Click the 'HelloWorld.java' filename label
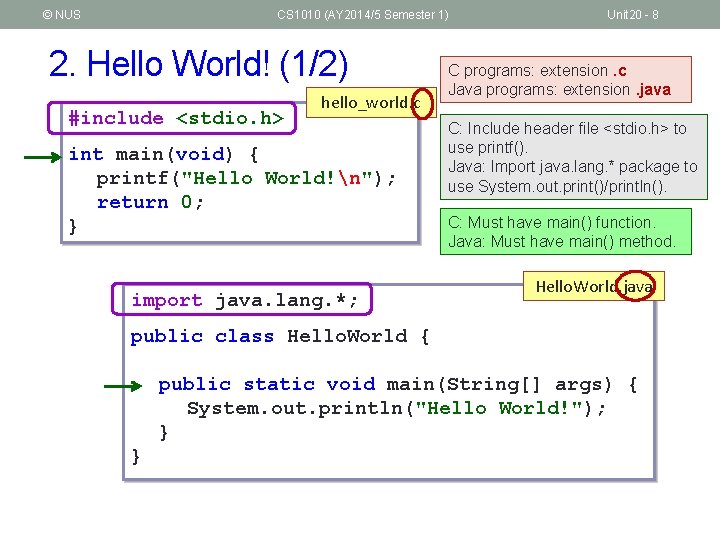The image size is (720, 540). coord(594,286)
